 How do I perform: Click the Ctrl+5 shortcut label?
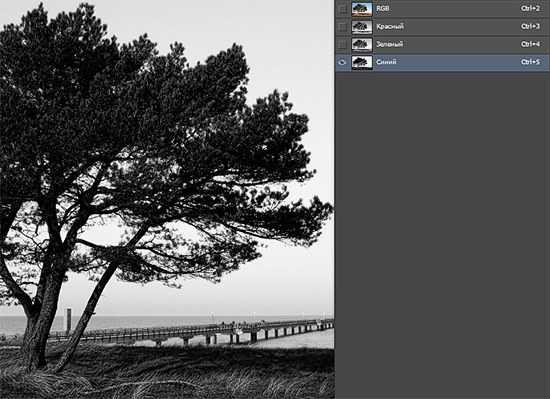[x=530, y=62]
